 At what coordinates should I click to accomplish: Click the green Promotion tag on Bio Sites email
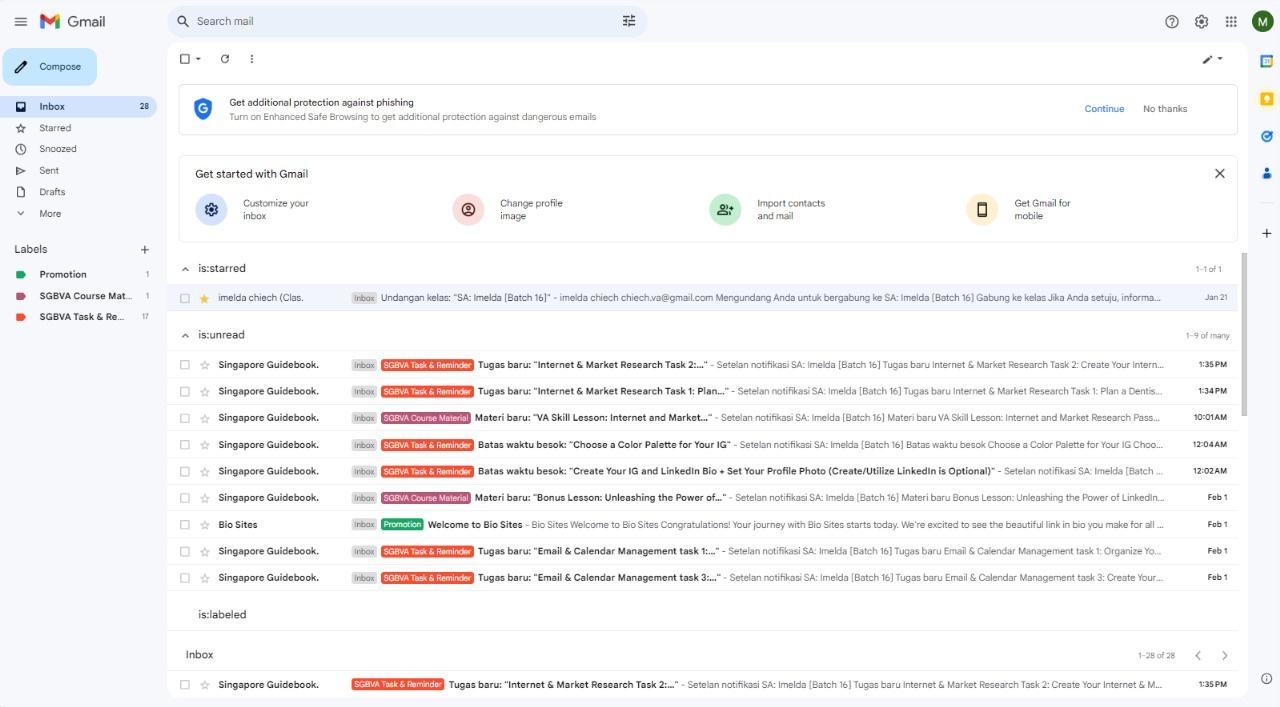click(402, 524)
